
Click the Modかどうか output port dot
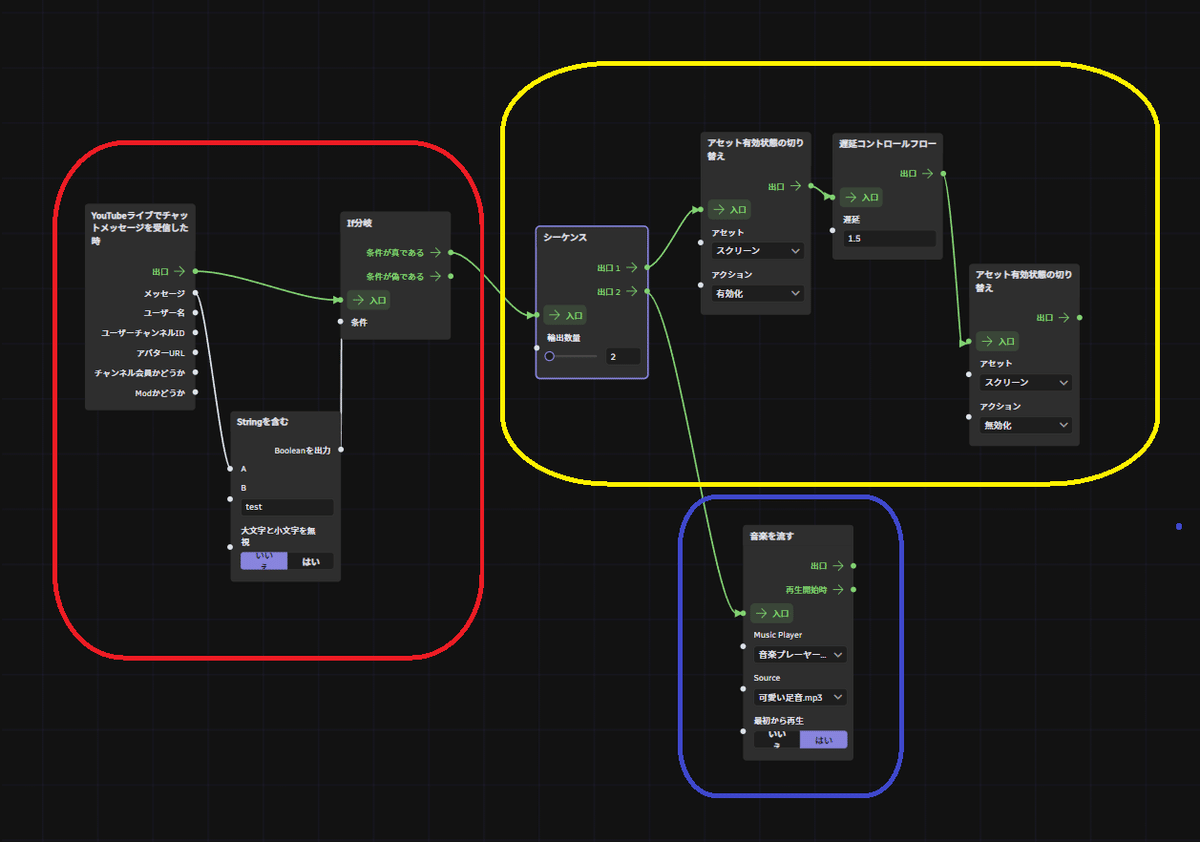pyautogui.click(x=195, y=393)
